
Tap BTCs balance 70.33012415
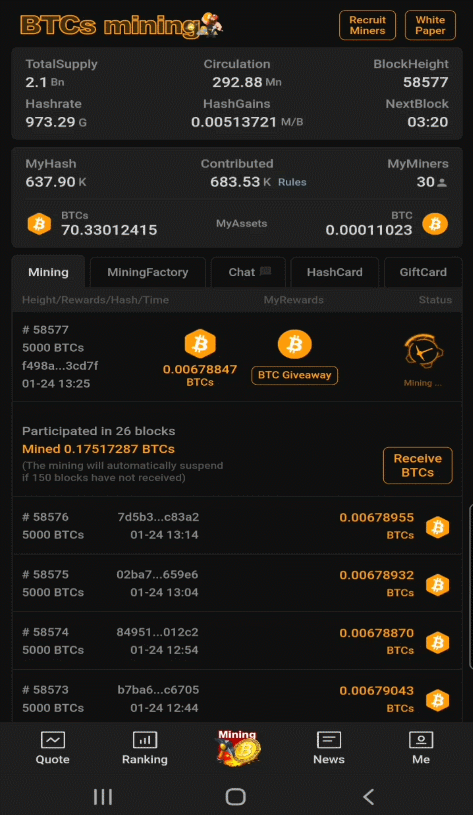click(109, 230)
